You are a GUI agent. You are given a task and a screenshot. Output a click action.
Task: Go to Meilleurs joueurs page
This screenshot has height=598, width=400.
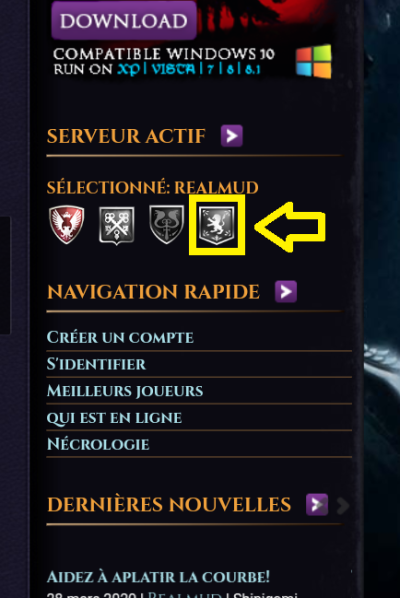click(x=125, y=391)
